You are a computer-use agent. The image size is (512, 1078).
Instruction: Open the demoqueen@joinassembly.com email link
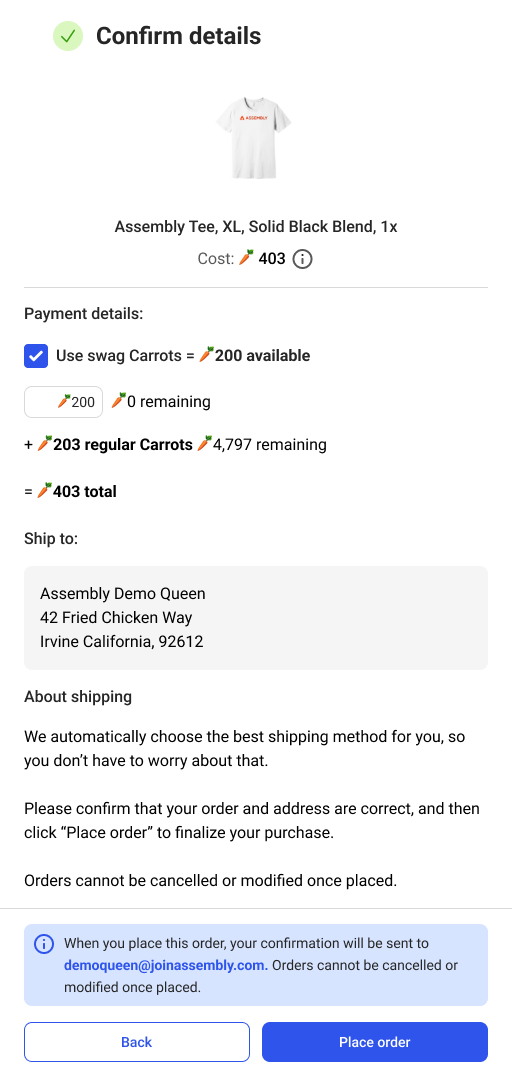pos(166,965)
